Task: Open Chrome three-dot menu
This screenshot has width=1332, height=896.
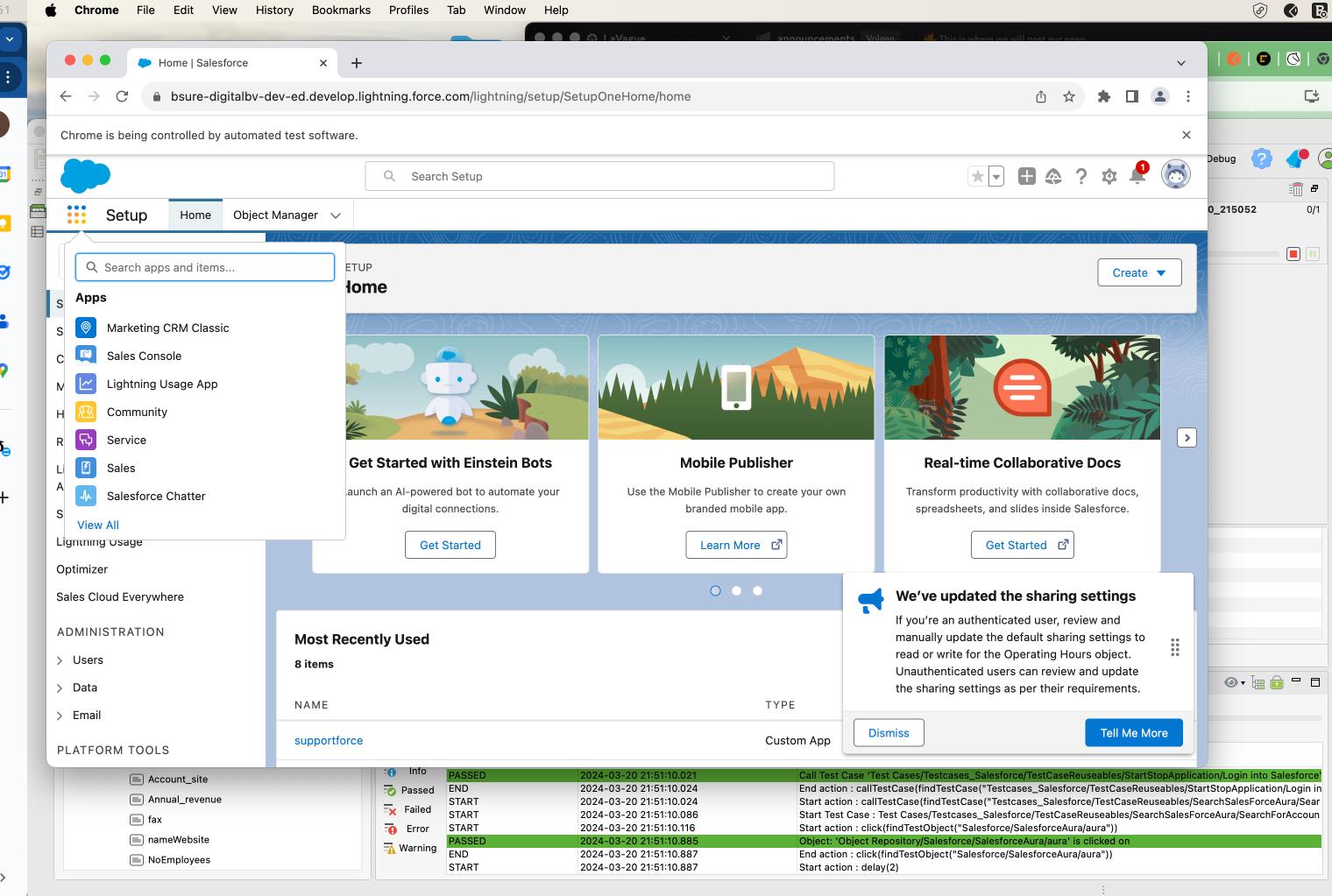Action: point(1188,96)
